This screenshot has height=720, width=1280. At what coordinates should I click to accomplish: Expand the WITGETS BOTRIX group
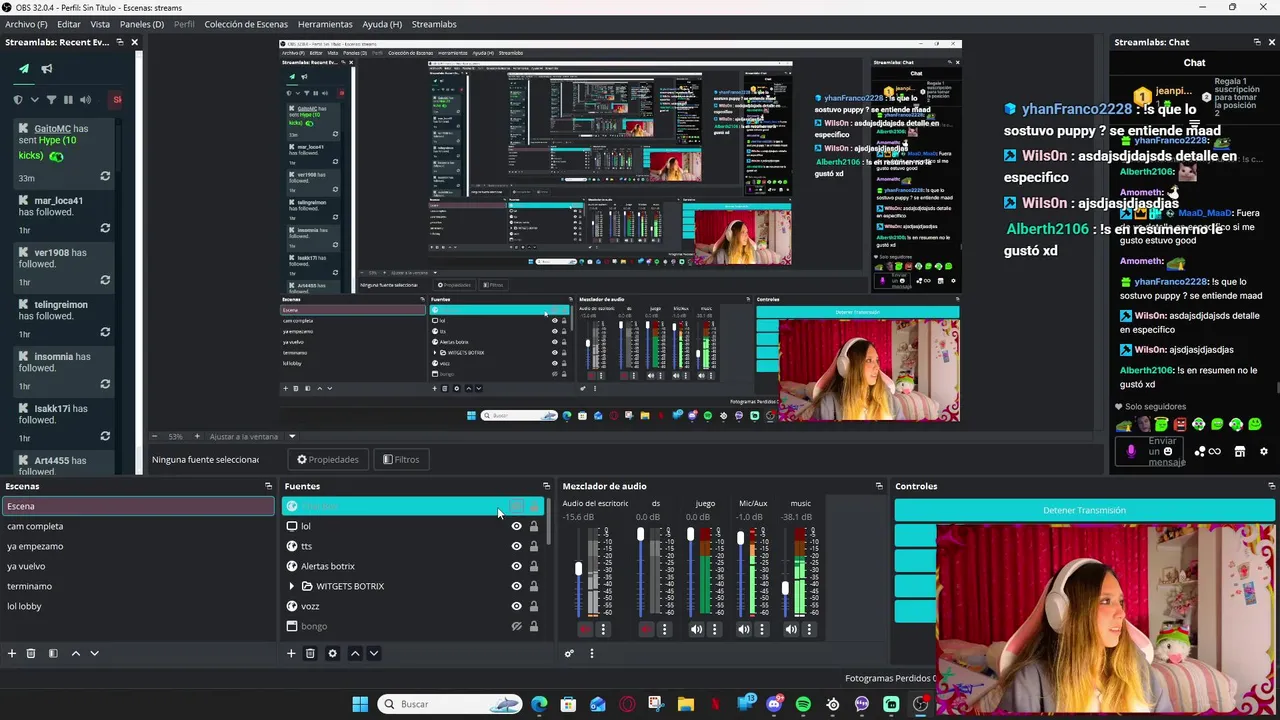pos(291,586)
